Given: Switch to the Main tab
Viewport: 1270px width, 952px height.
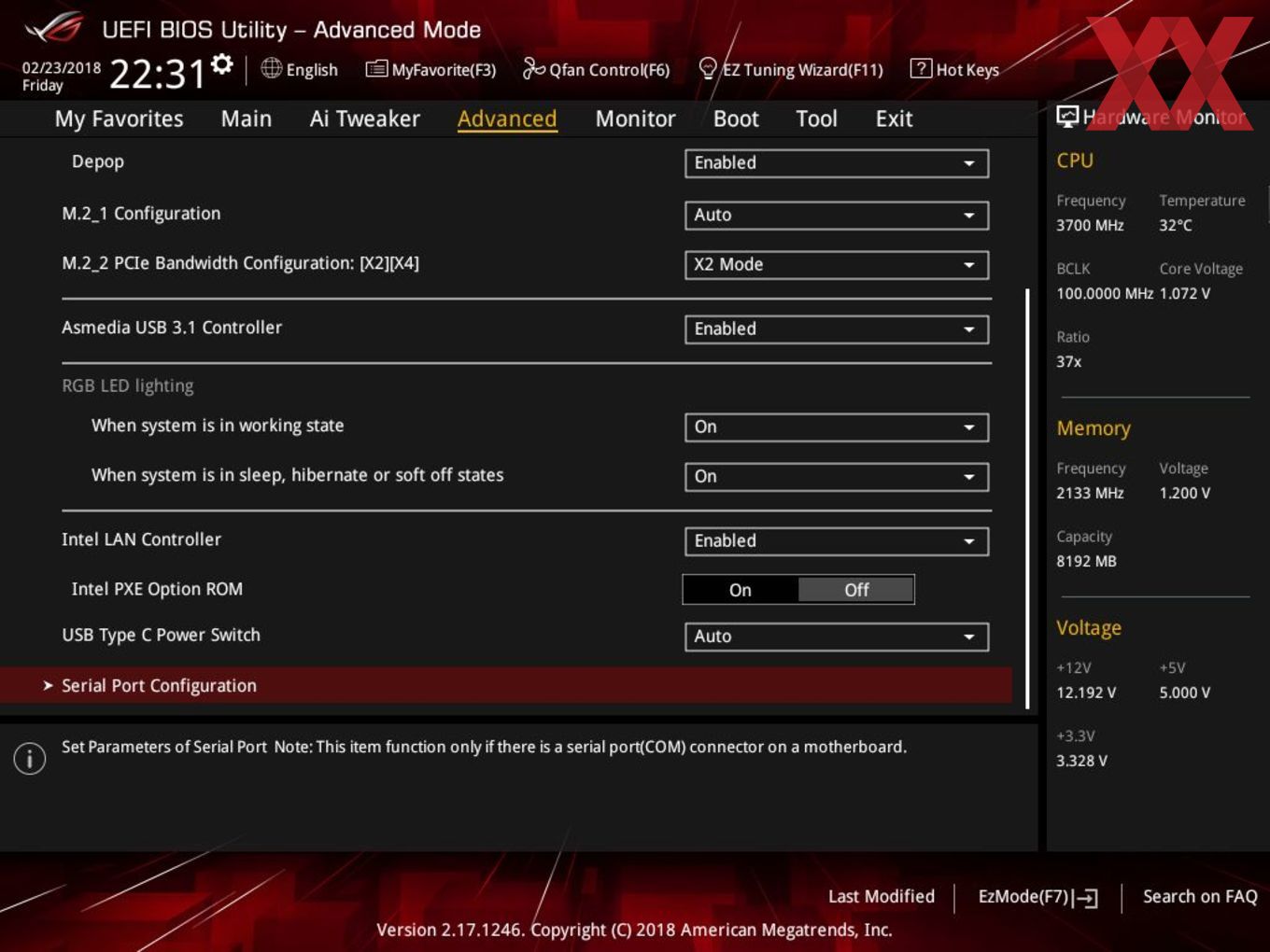Looking at the screenshot, I should coord(247,119).
